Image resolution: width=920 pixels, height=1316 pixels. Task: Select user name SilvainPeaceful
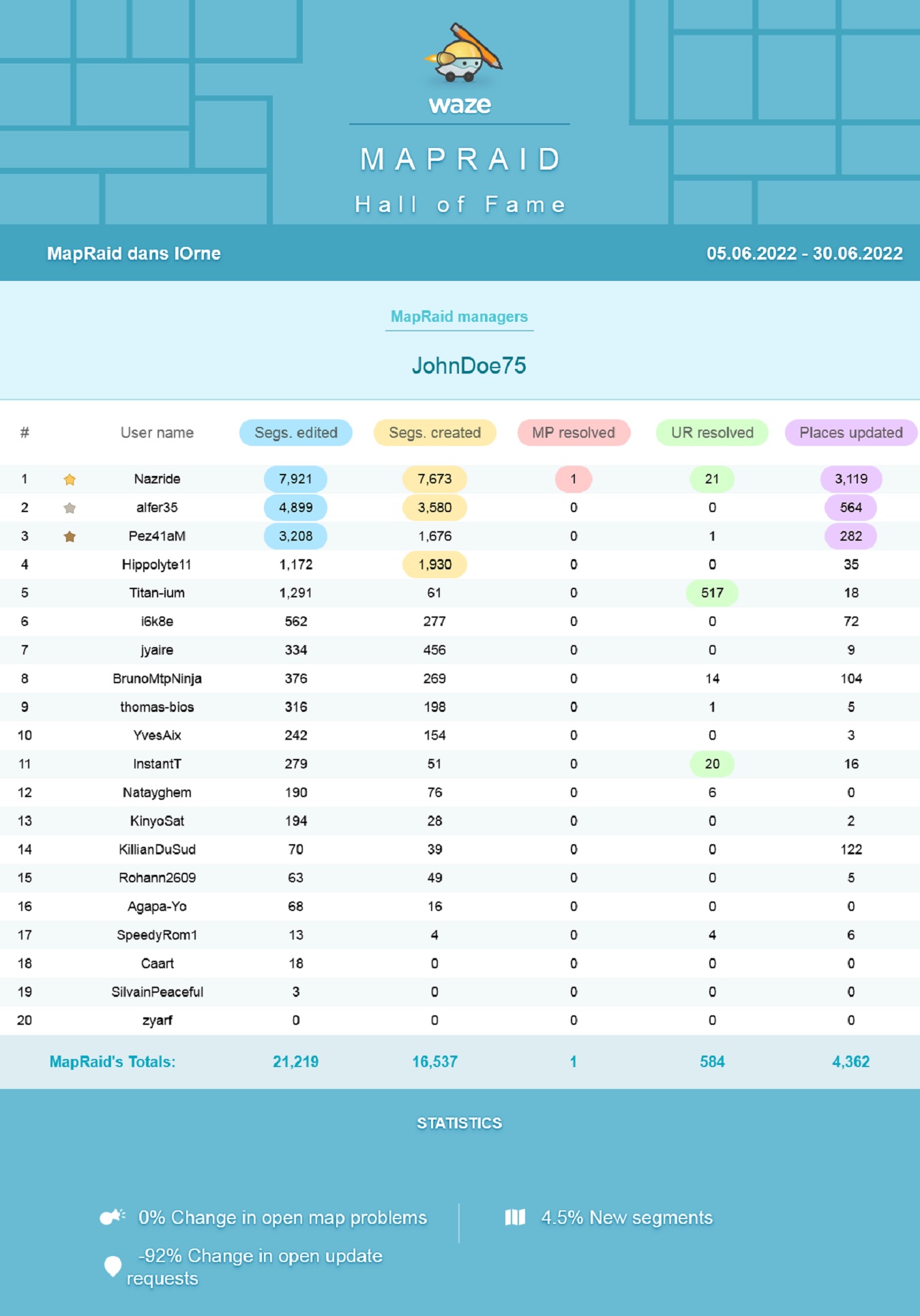click(x=157, y=992)
